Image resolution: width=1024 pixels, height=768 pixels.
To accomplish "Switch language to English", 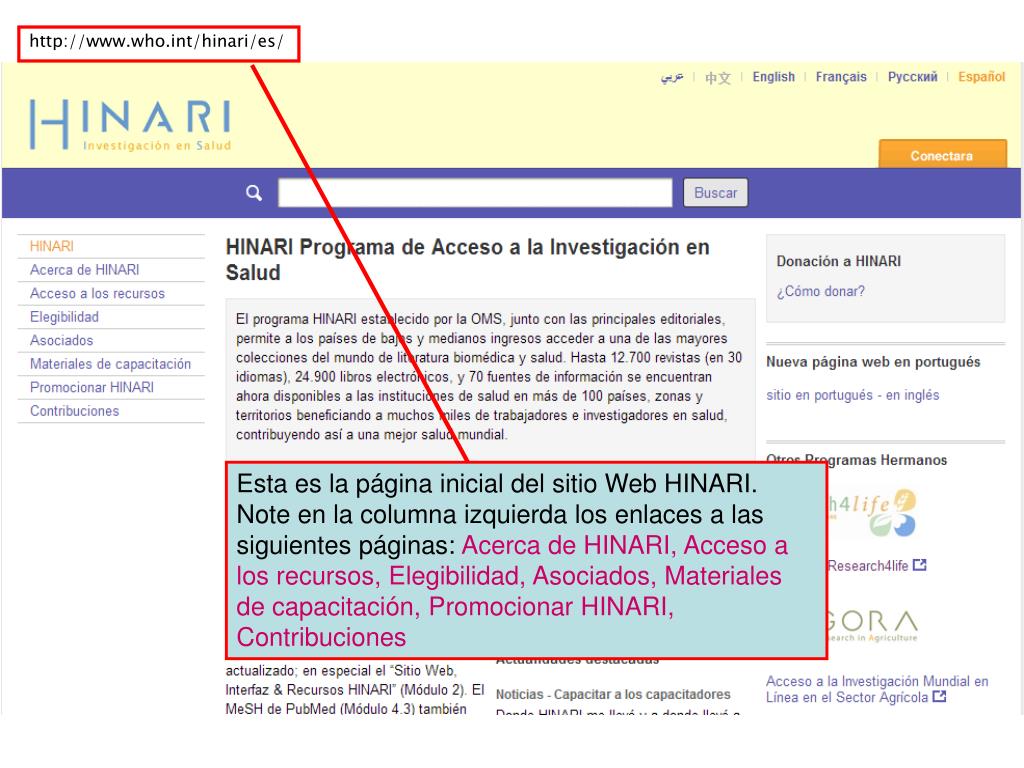I will tap(773, 76).
